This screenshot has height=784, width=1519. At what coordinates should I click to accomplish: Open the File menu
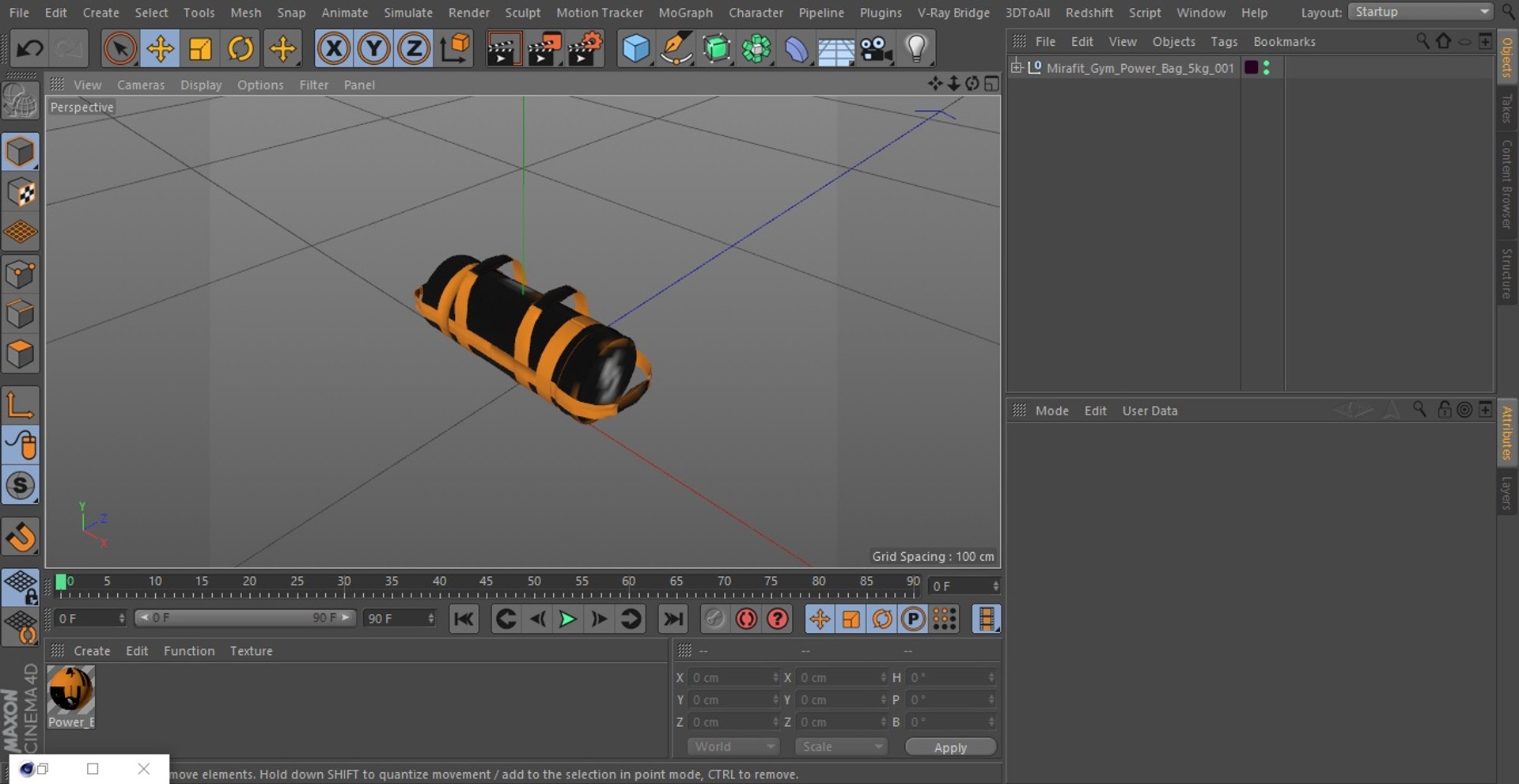[x=19, y=13]
